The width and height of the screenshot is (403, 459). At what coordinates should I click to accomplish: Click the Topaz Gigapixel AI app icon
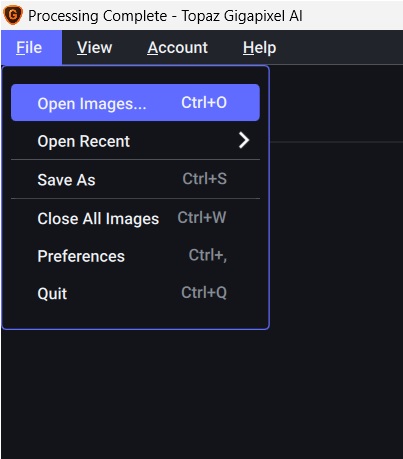[13, 15]
